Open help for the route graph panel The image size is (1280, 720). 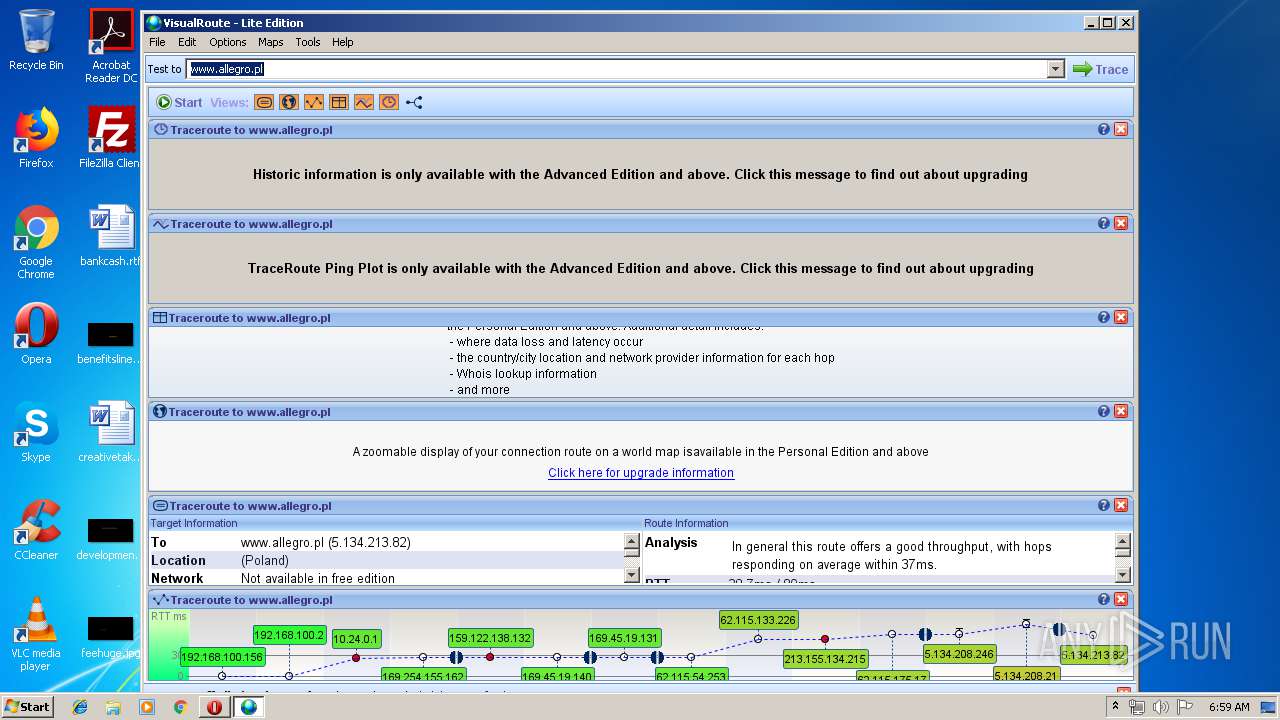[x=1104, y=599]
